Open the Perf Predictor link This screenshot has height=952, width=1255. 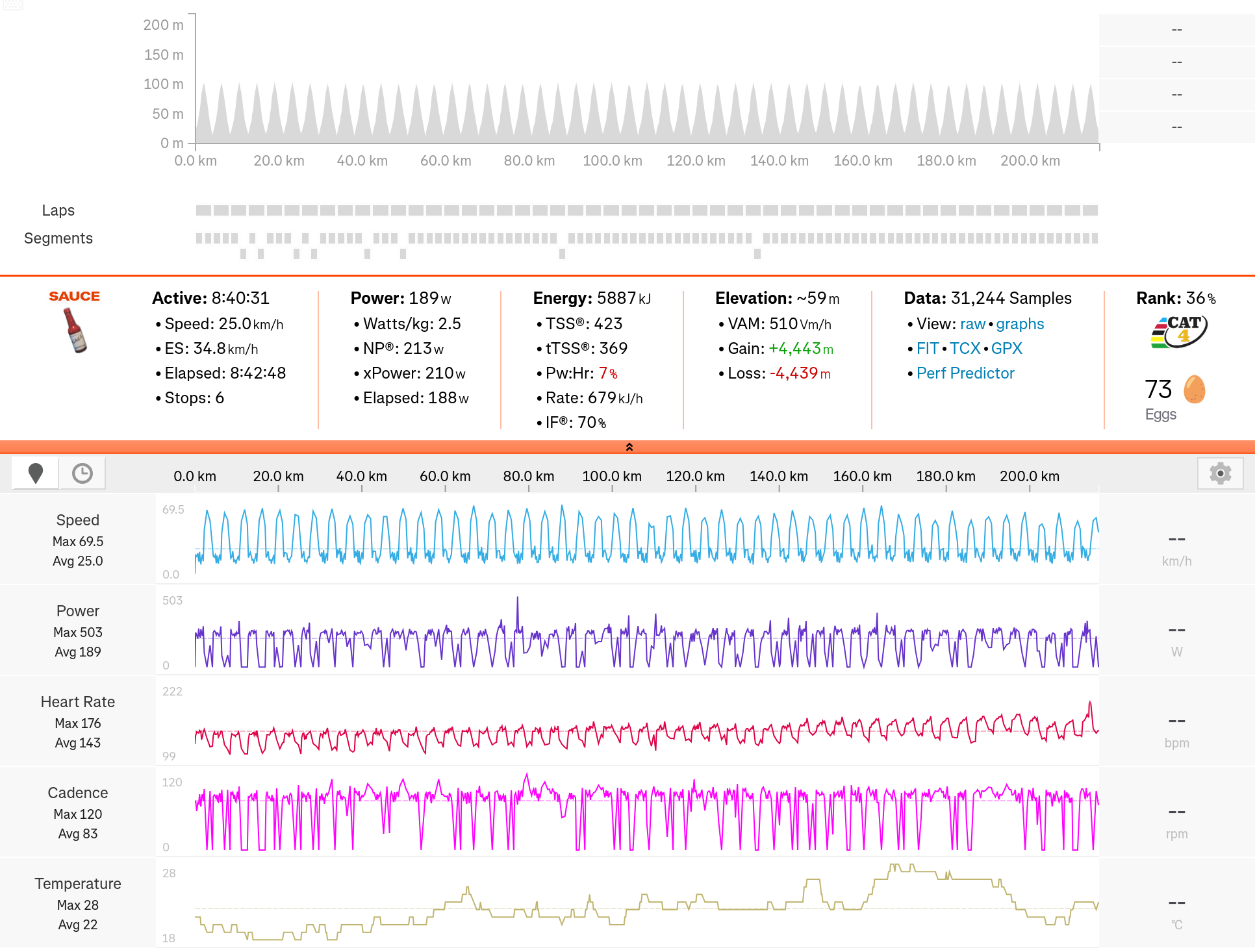(965, 373)
